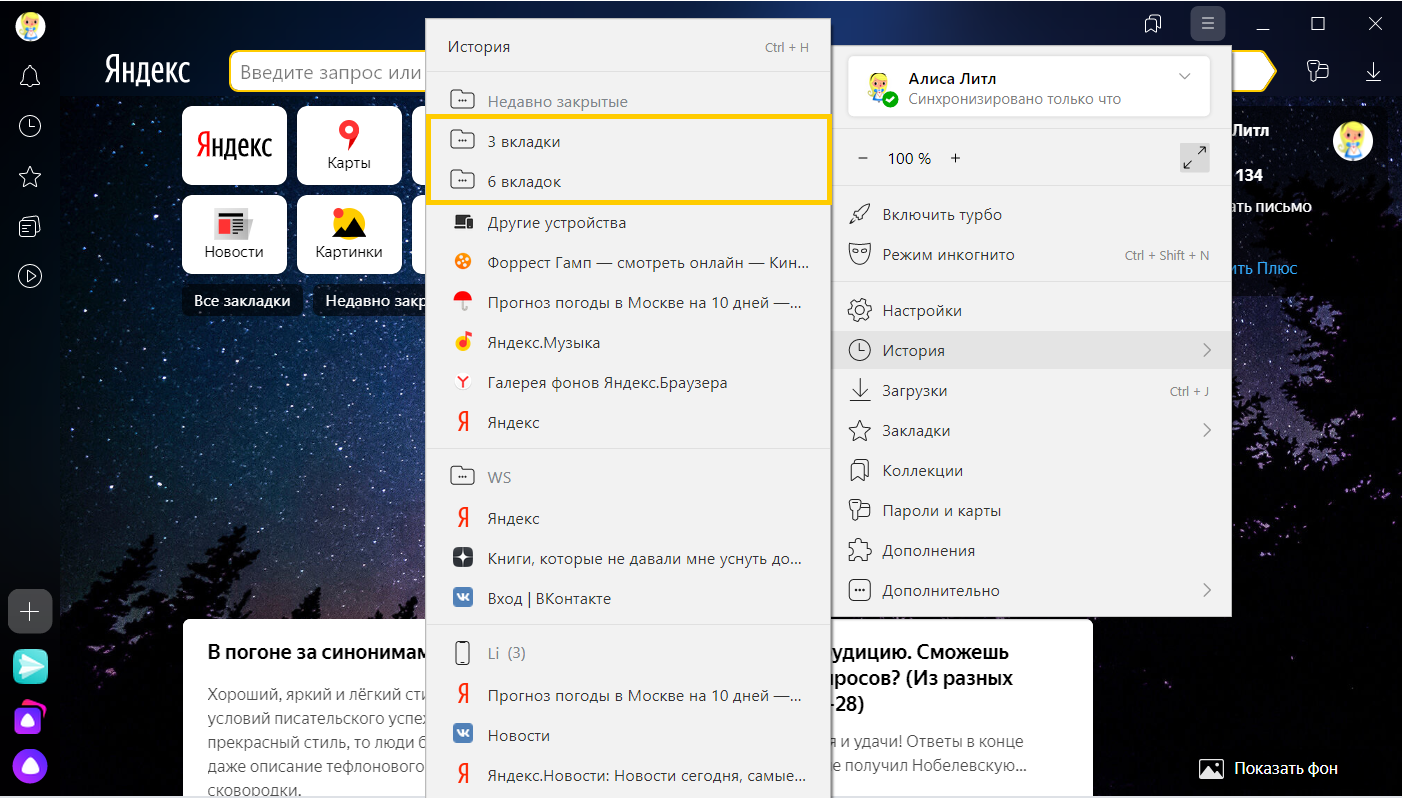Open the Alice station icon in sidebar
The image size is (1402, 798).
[x=30, y=716]
